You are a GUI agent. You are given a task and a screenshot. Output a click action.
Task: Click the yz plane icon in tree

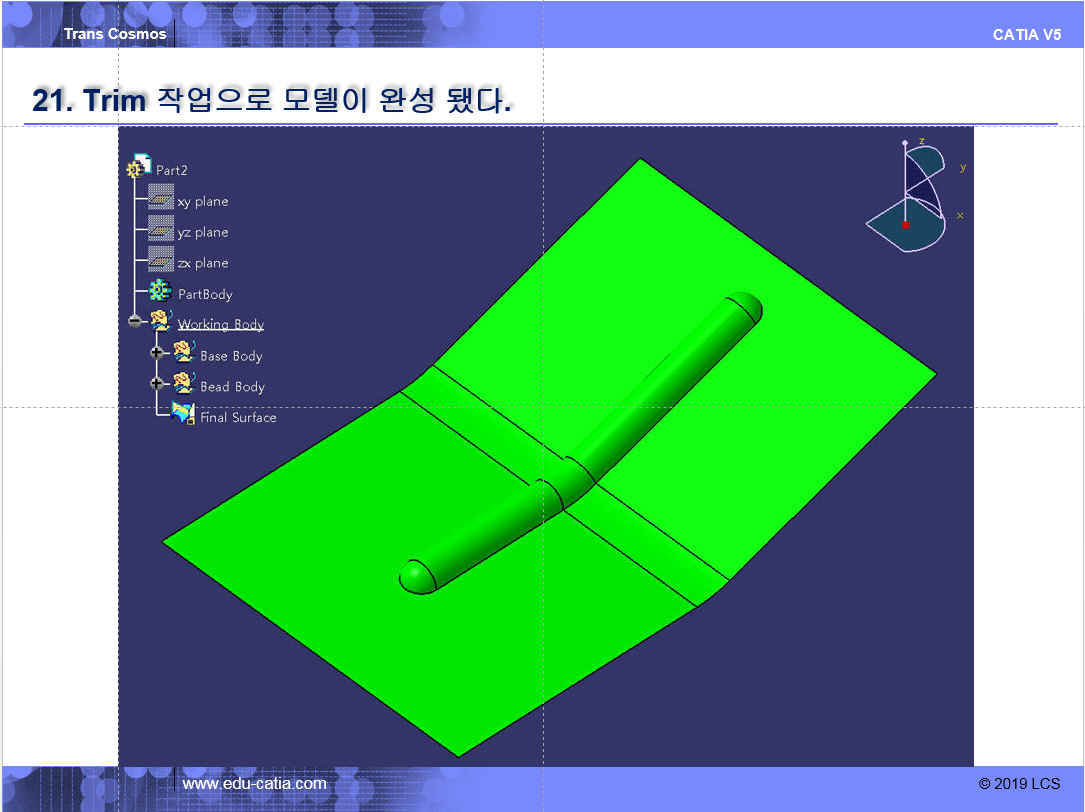[160, 231]
